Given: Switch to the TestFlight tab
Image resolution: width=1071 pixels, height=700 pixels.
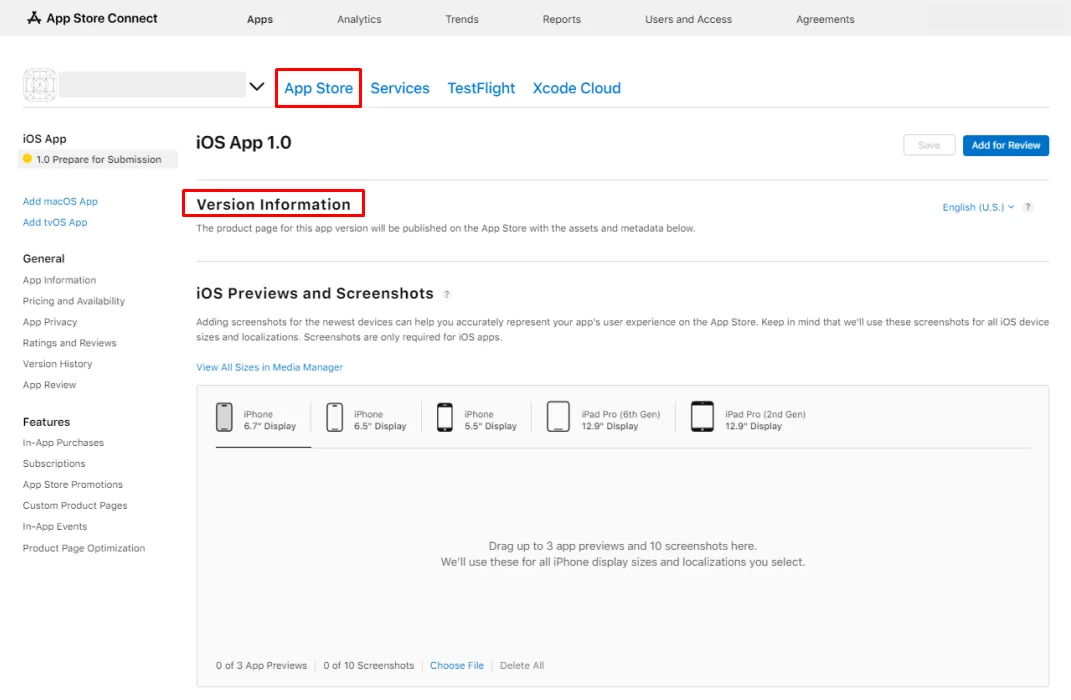Looking at the screenshot, I should click(481, 88).
